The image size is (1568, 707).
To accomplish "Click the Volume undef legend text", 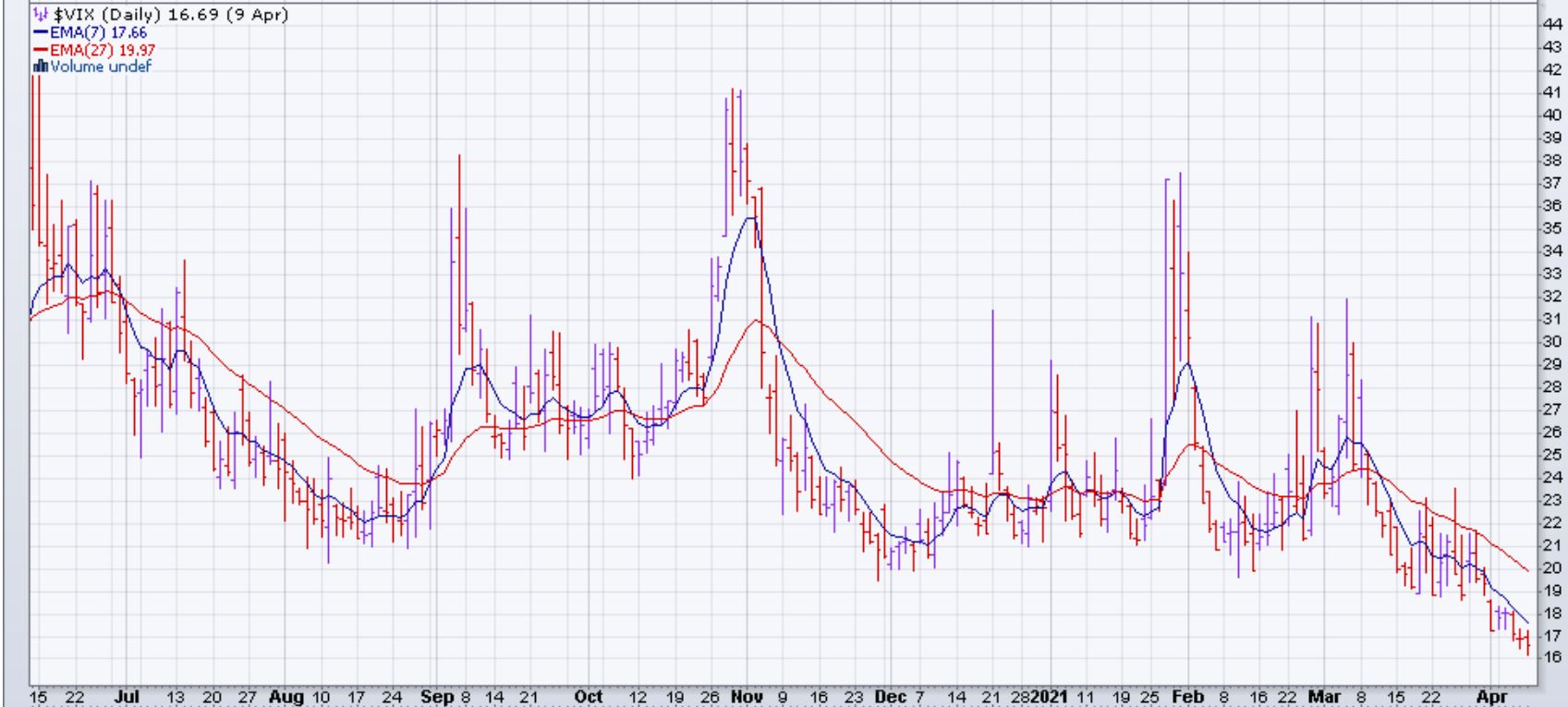I will (x=100, y=67).
